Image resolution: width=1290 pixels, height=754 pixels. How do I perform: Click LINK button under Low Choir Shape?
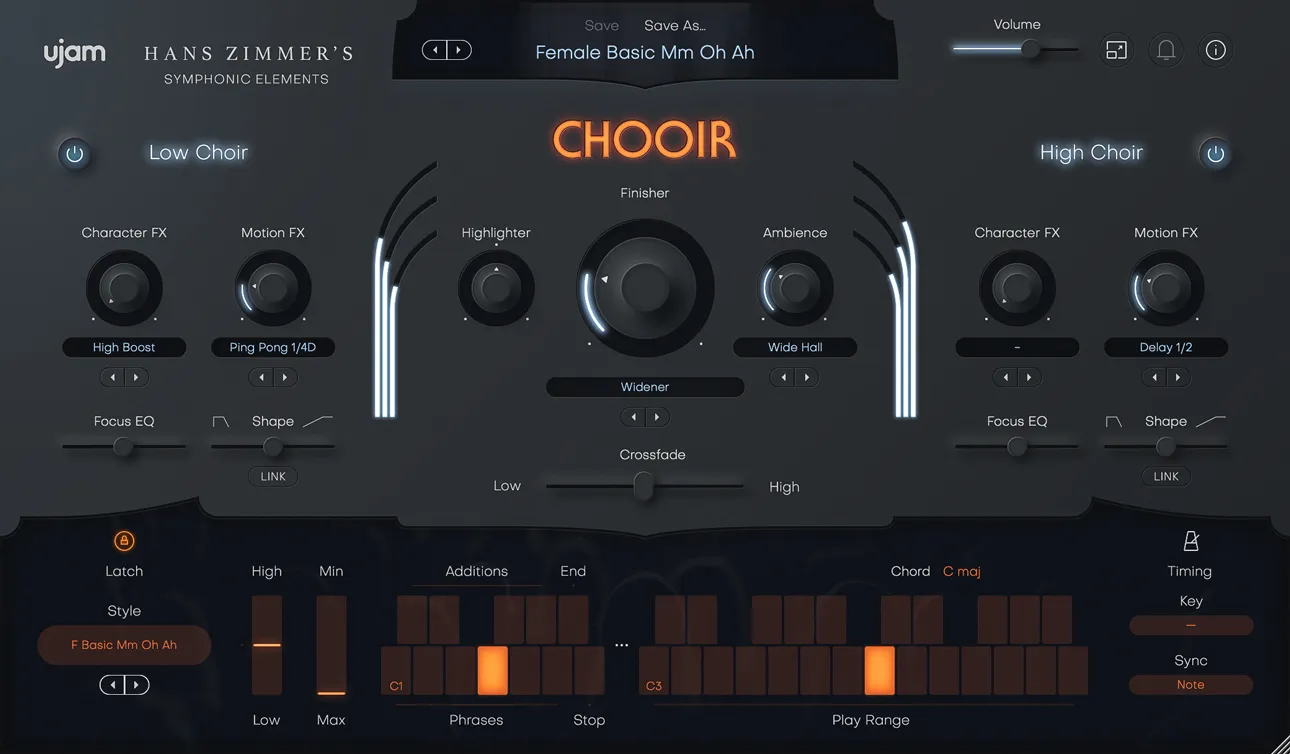tap(273, 476)
